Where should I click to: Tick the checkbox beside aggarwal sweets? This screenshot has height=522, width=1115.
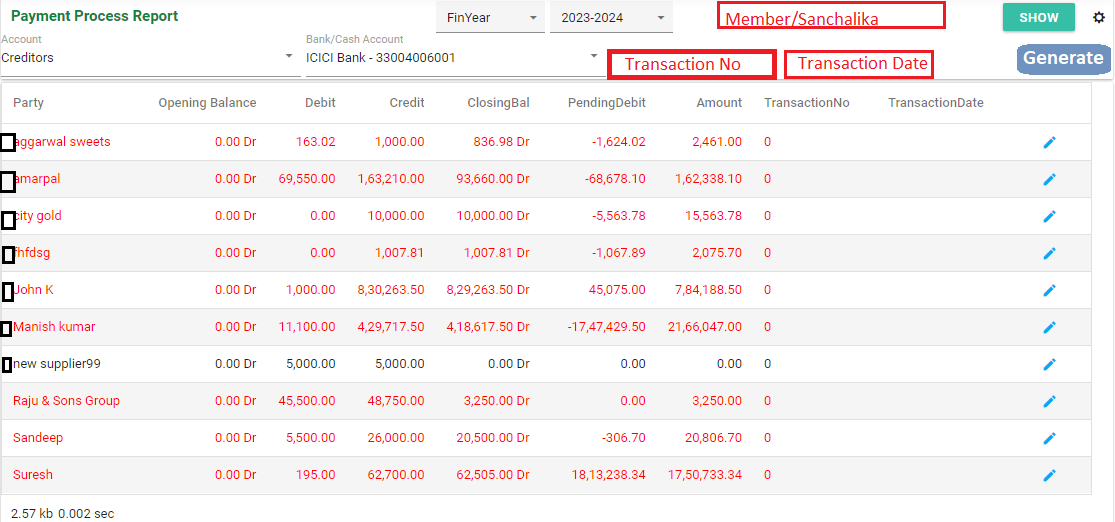click(7, 143)
